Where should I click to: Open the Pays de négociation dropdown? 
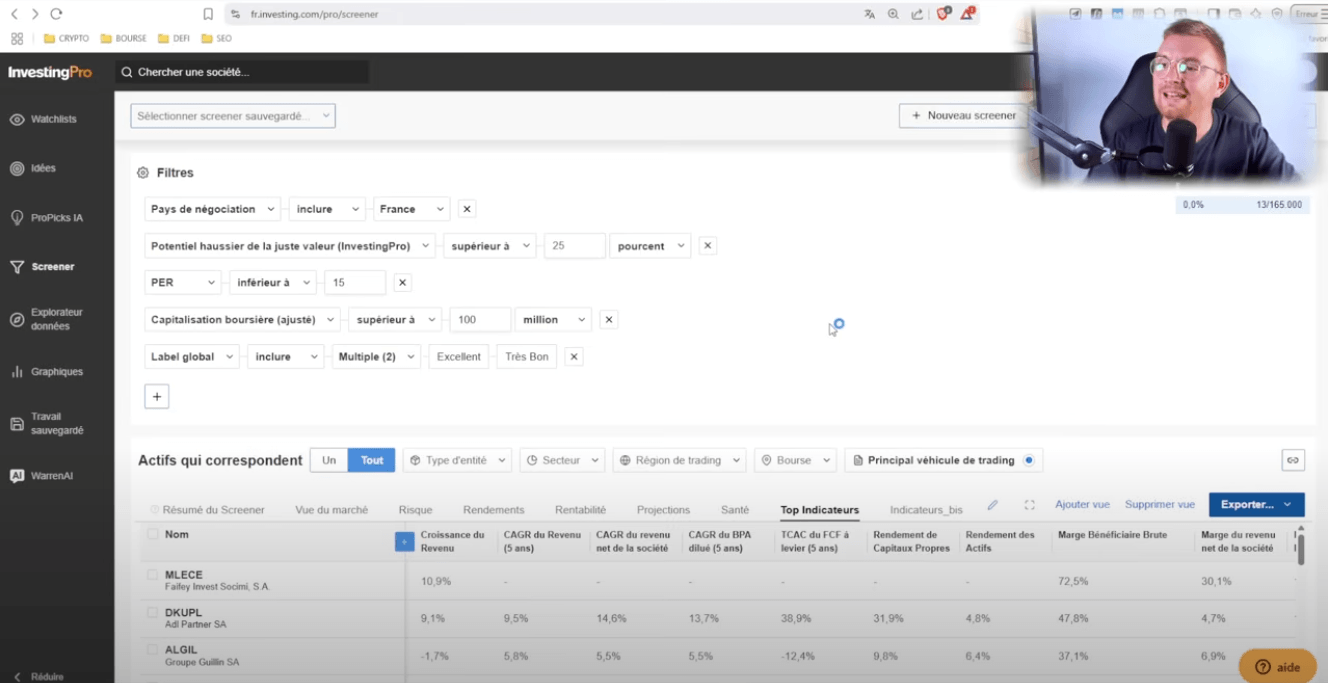click(213, 209)
